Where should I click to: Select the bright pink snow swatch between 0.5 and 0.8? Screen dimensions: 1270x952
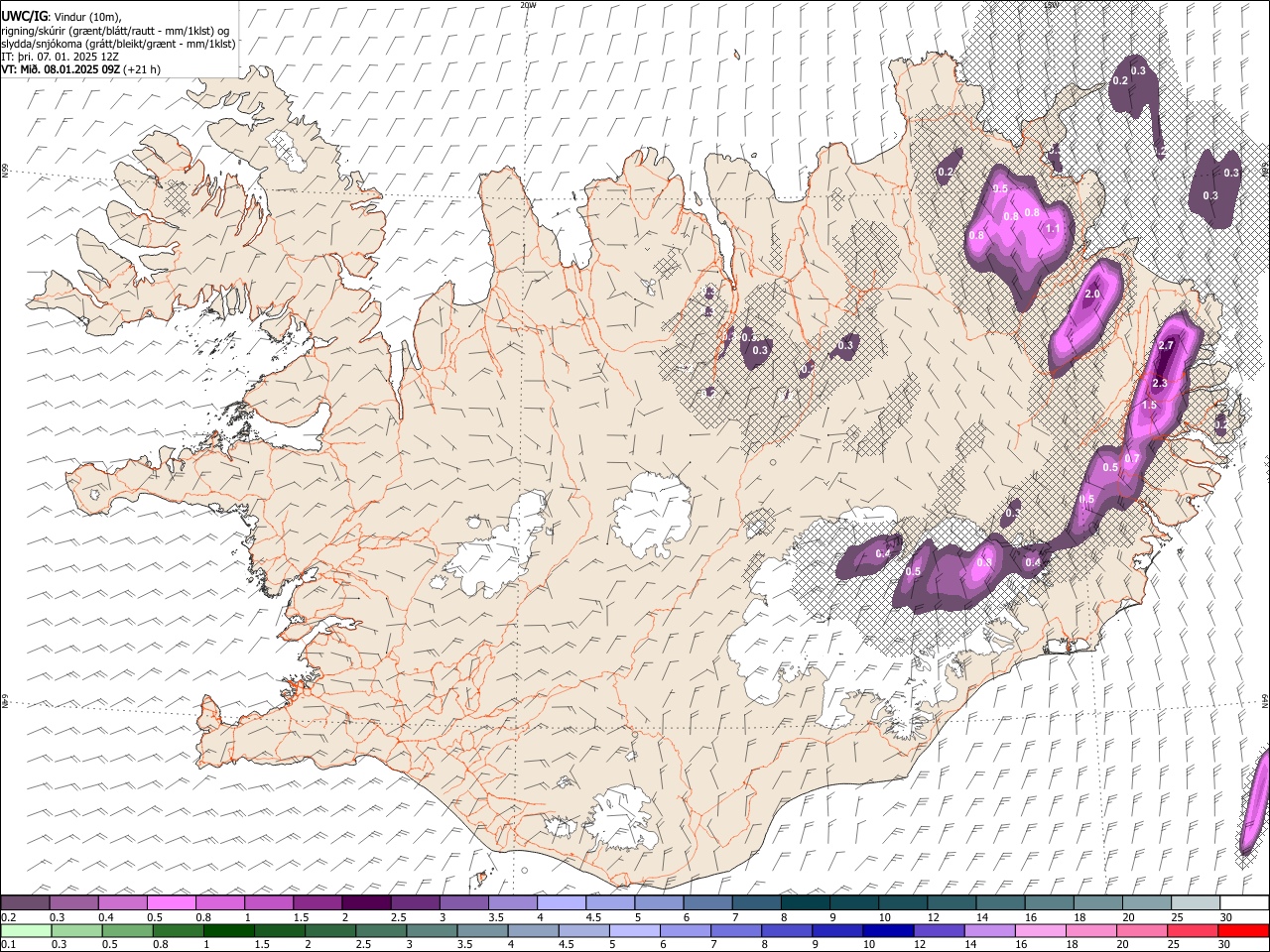click(x=172, y=902)
